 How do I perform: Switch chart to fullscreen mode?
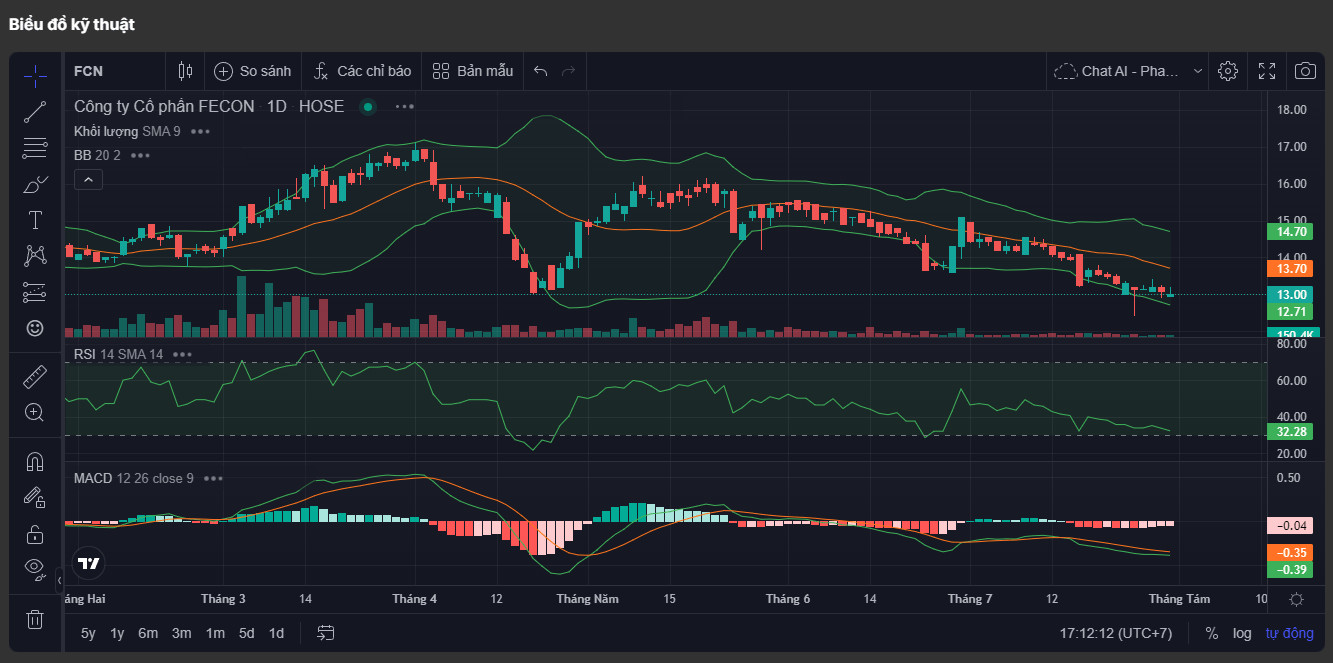pos(1267,71)
